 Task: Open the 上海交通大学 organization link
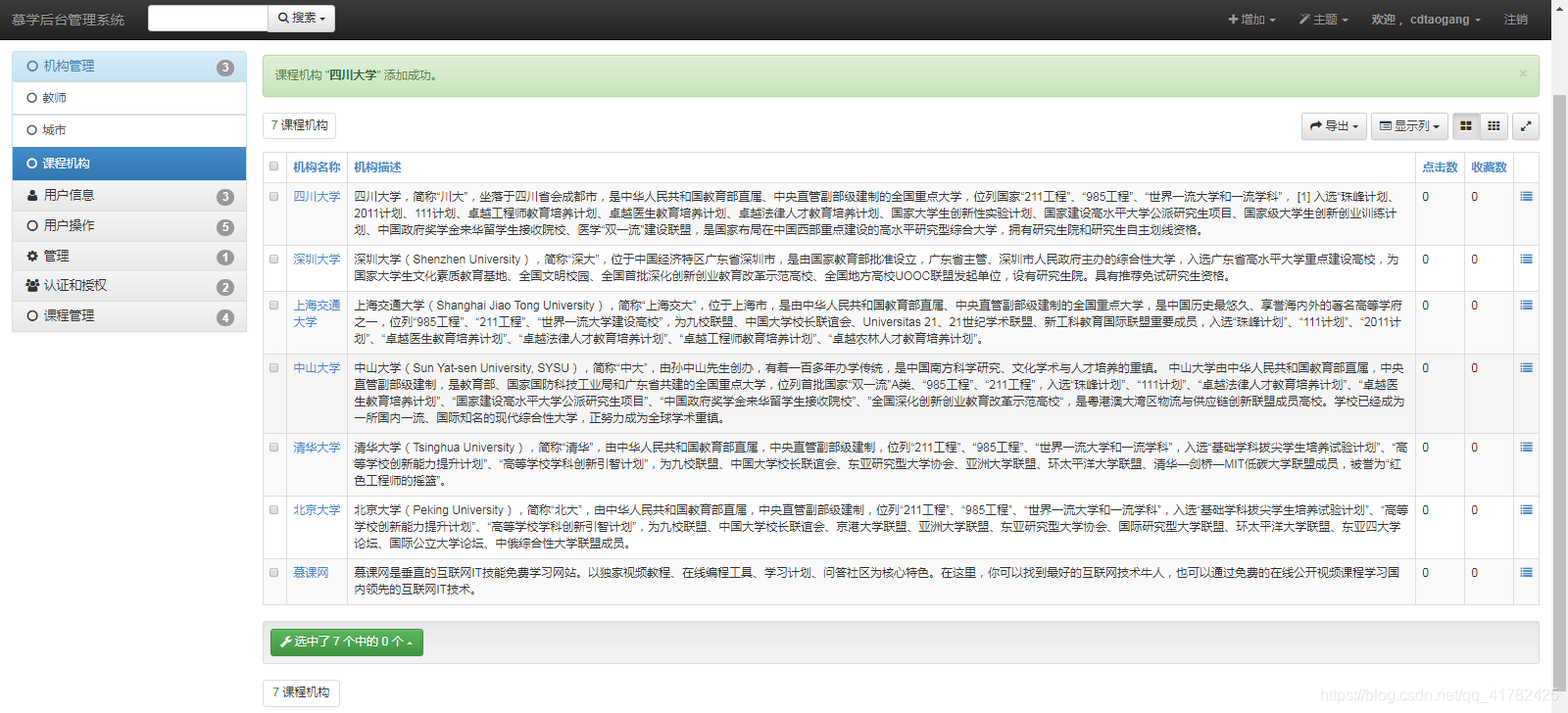point(317,313)
